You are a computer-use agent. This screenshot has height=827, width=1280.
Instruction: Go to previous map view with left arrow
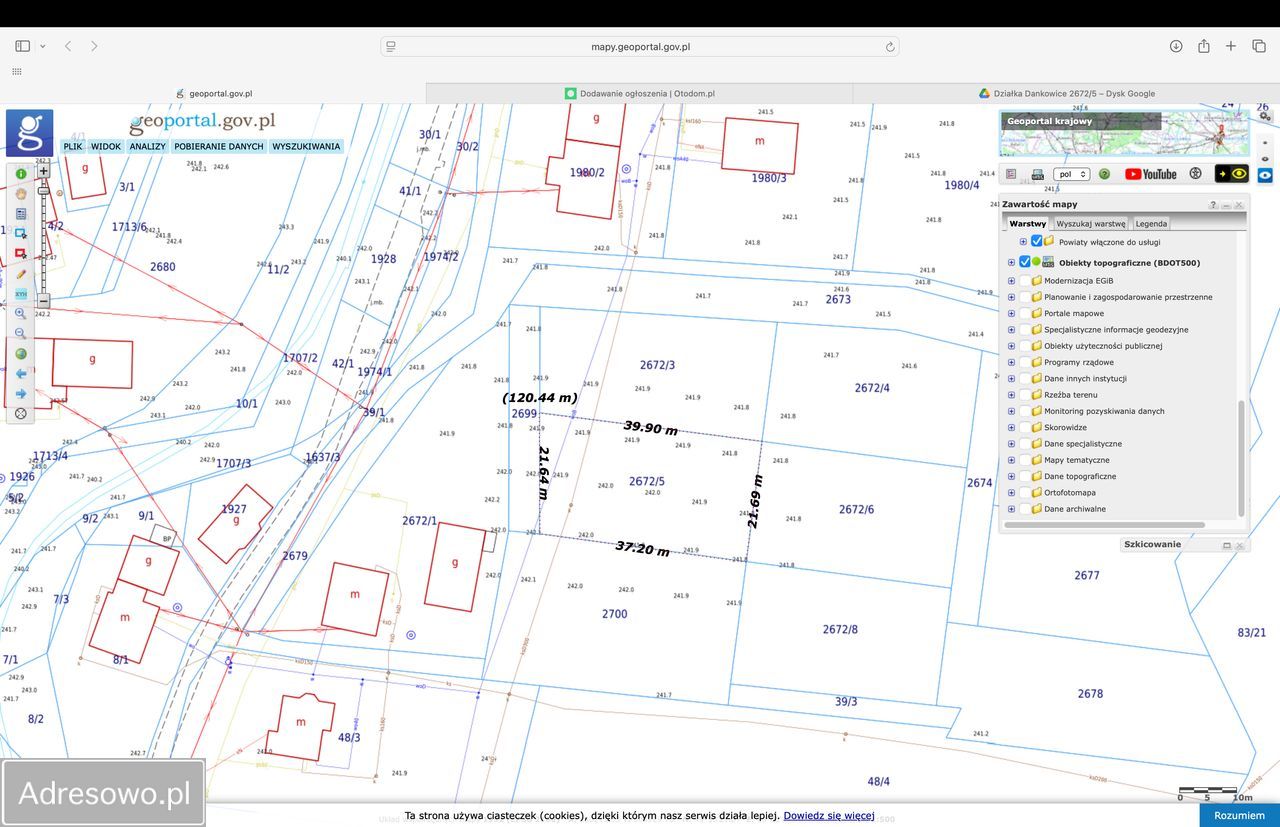pyautogui.click(x=21, y=374)
